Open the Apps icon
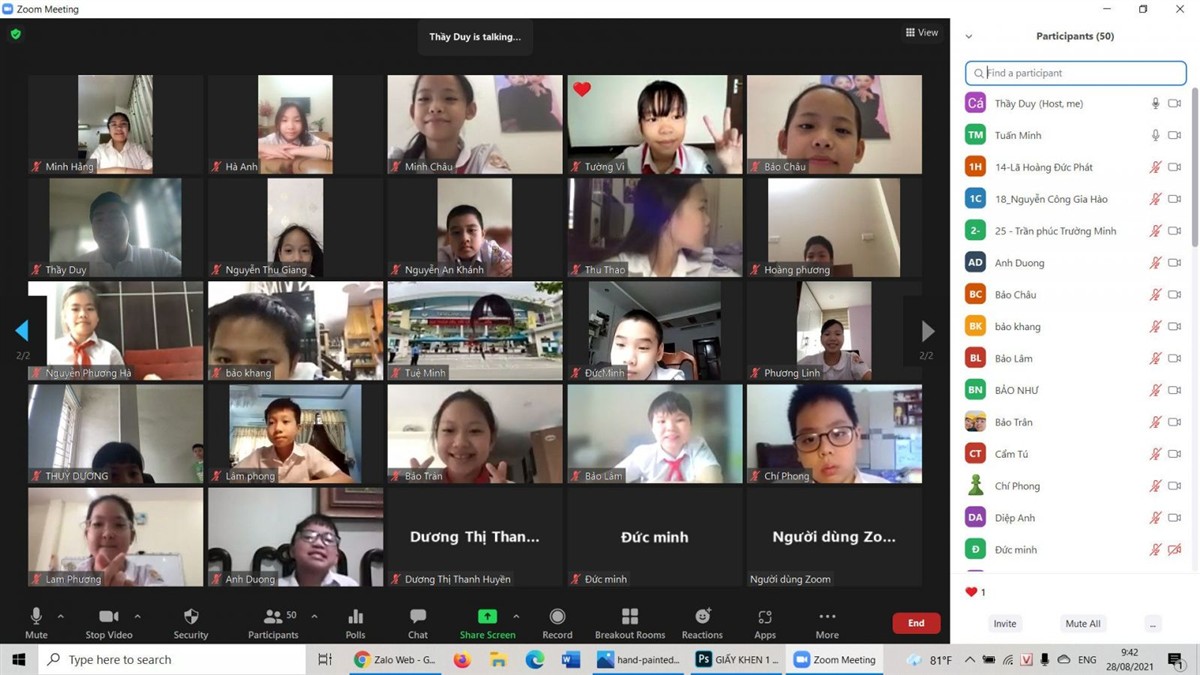Screen dimensions: 1200x675 point(765,617)
